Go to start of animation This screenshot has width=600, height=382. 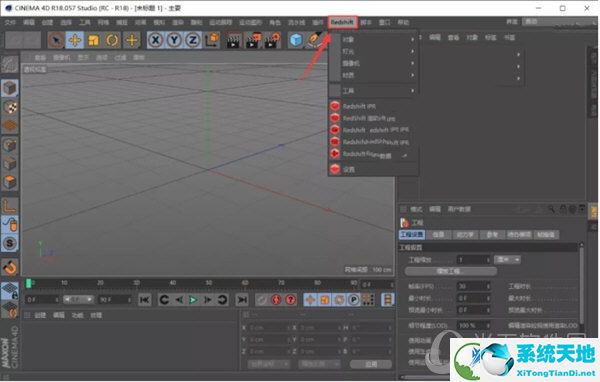click(x=145, y=300)
